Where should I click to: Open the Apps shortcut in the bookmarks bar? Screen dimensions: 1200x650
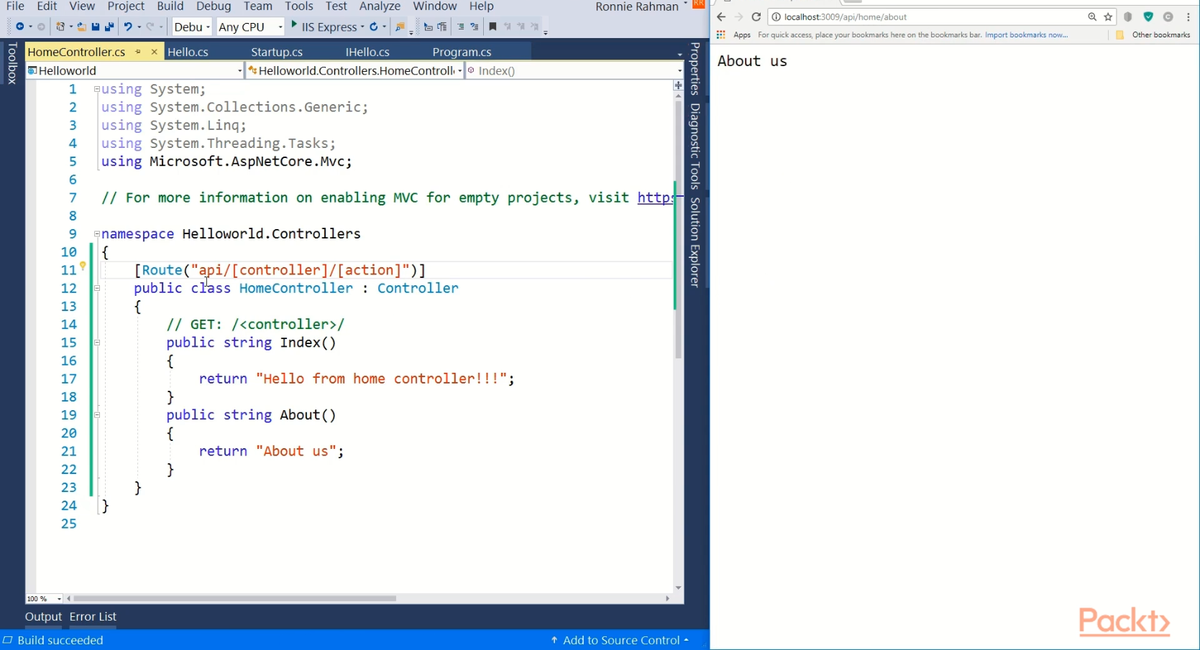734,35
